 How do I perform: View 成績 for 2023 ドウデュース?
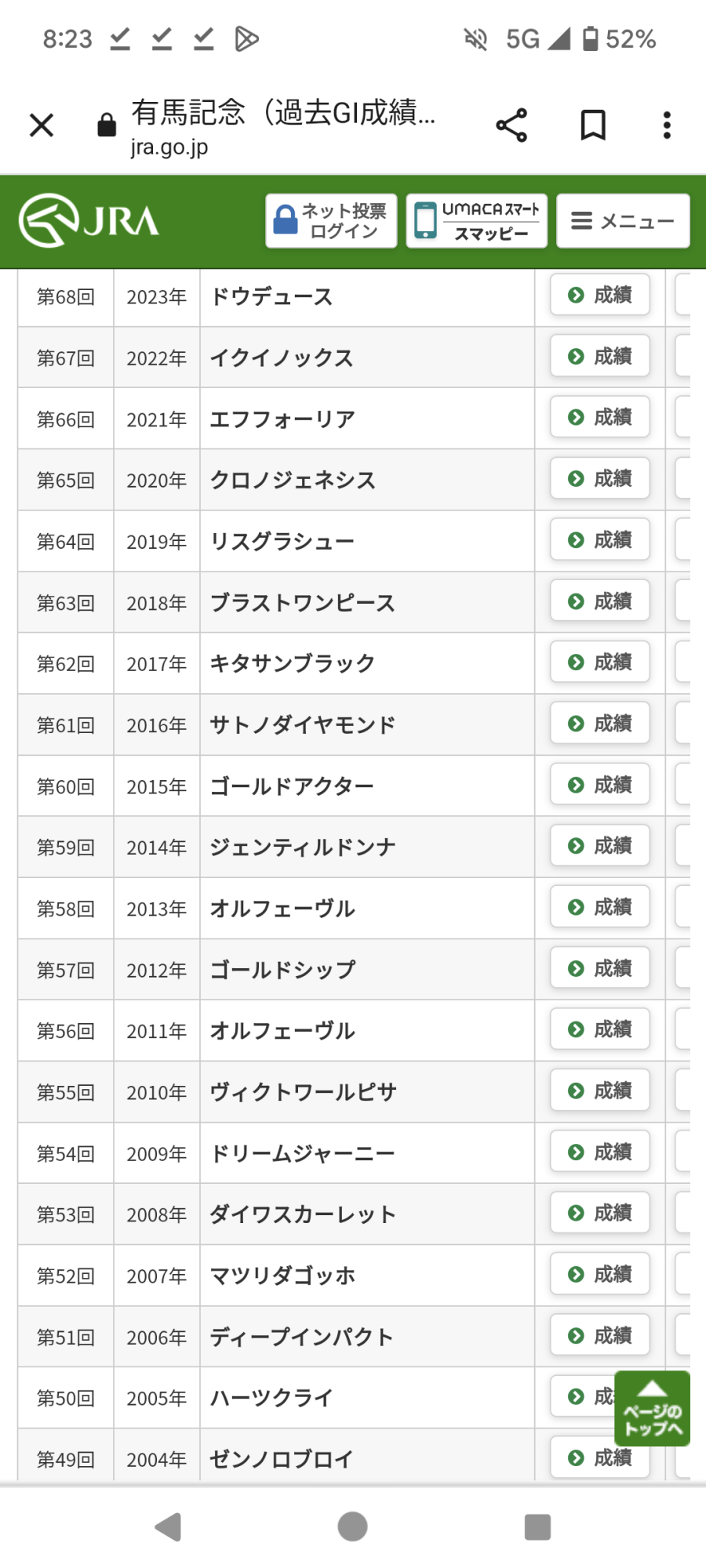tap(600, 295)
